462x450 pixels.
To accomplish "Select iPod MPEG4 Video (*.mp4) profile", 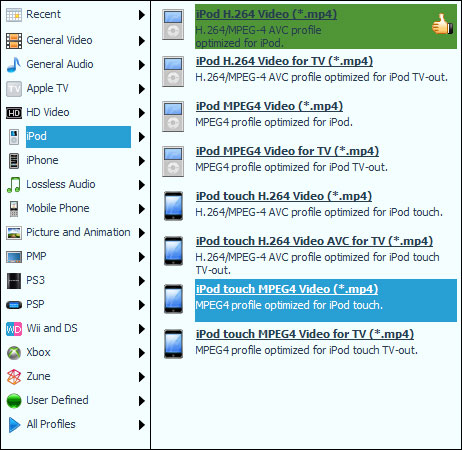I will tap(269, 106).
